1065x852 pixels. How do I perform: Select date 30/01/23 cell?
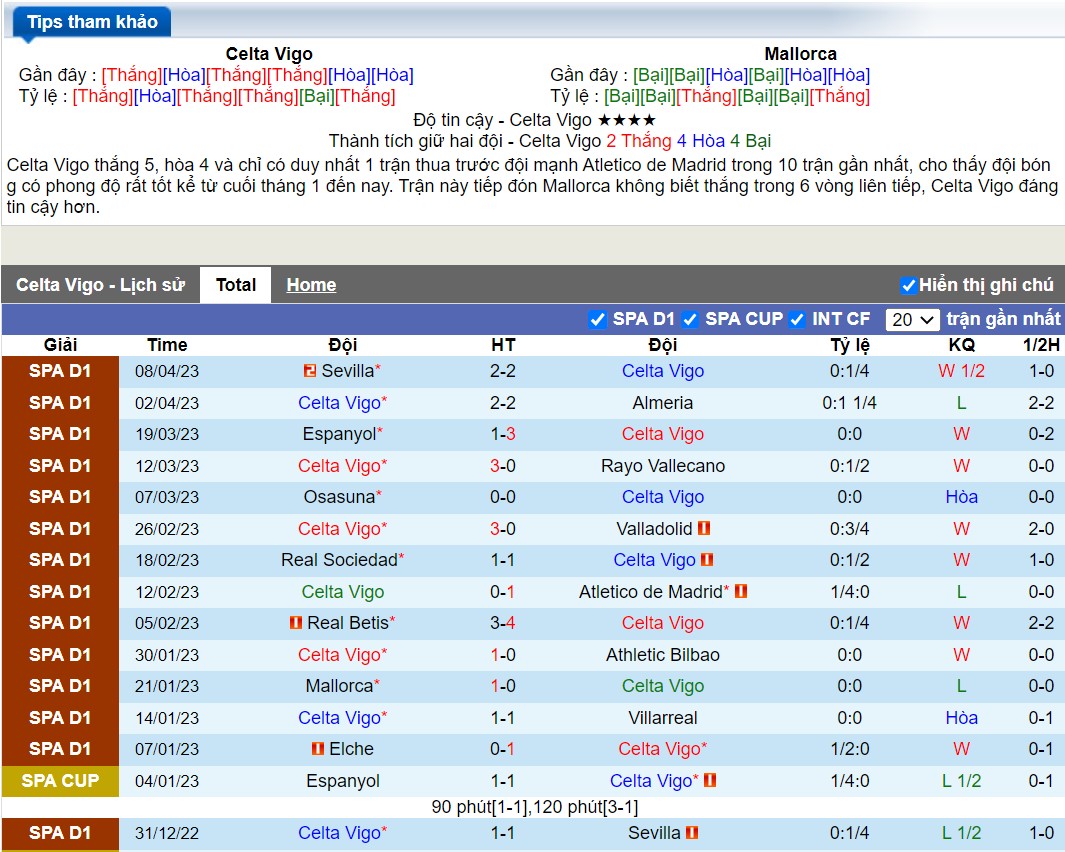click(167, 655)
